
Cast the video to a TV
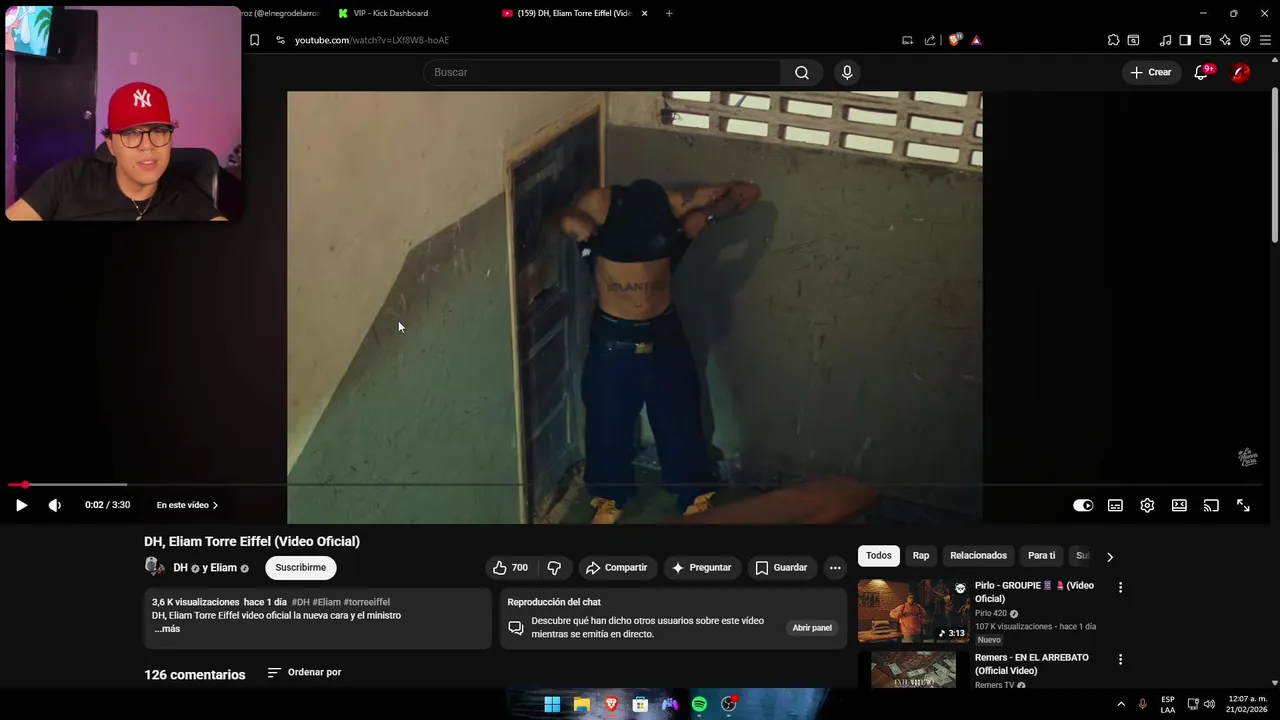click(x=1211, y=505)
